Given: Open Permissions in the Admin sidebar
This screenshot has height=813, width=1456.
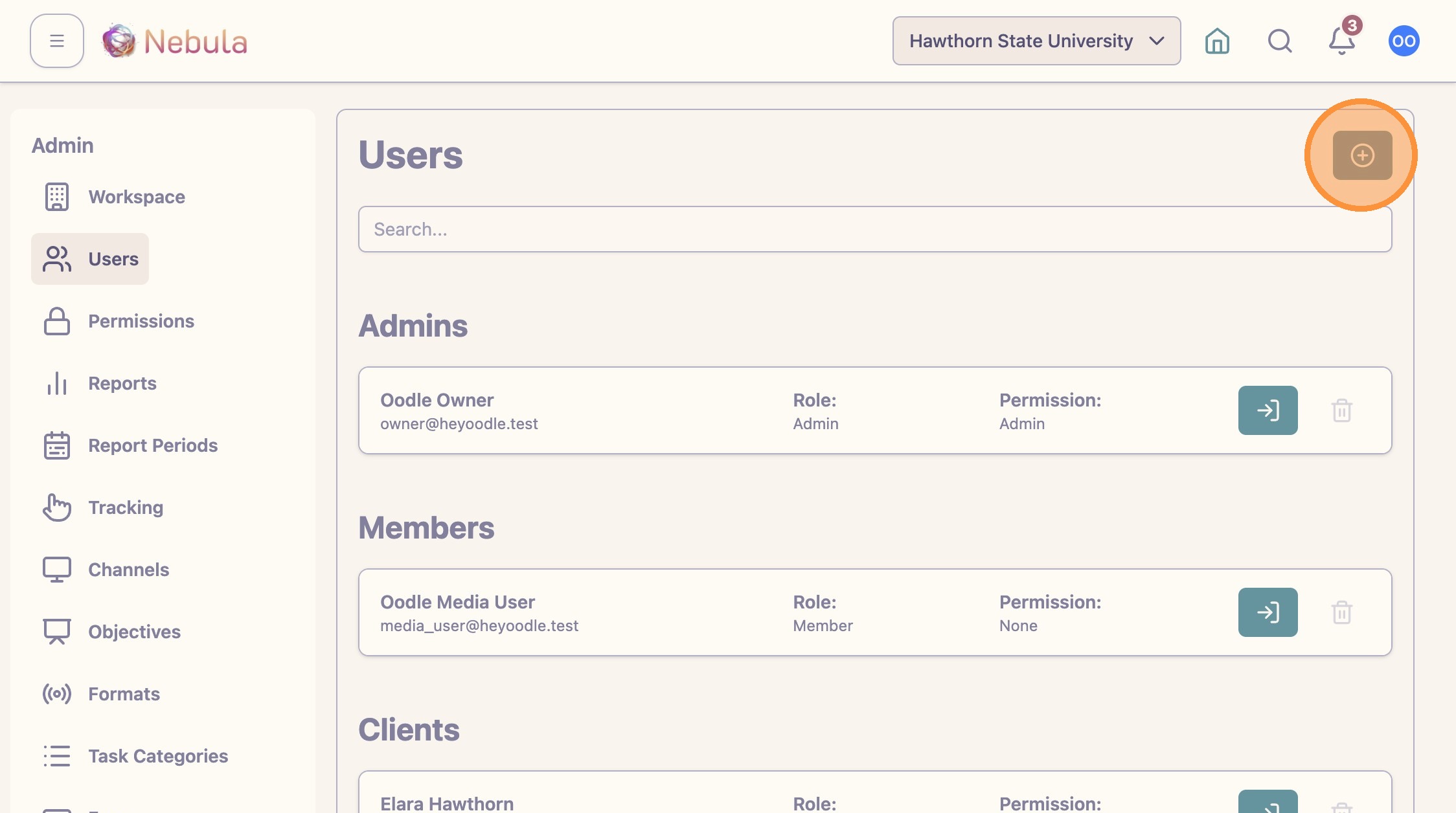Looking at the screenshot, I should click(119, 321).
